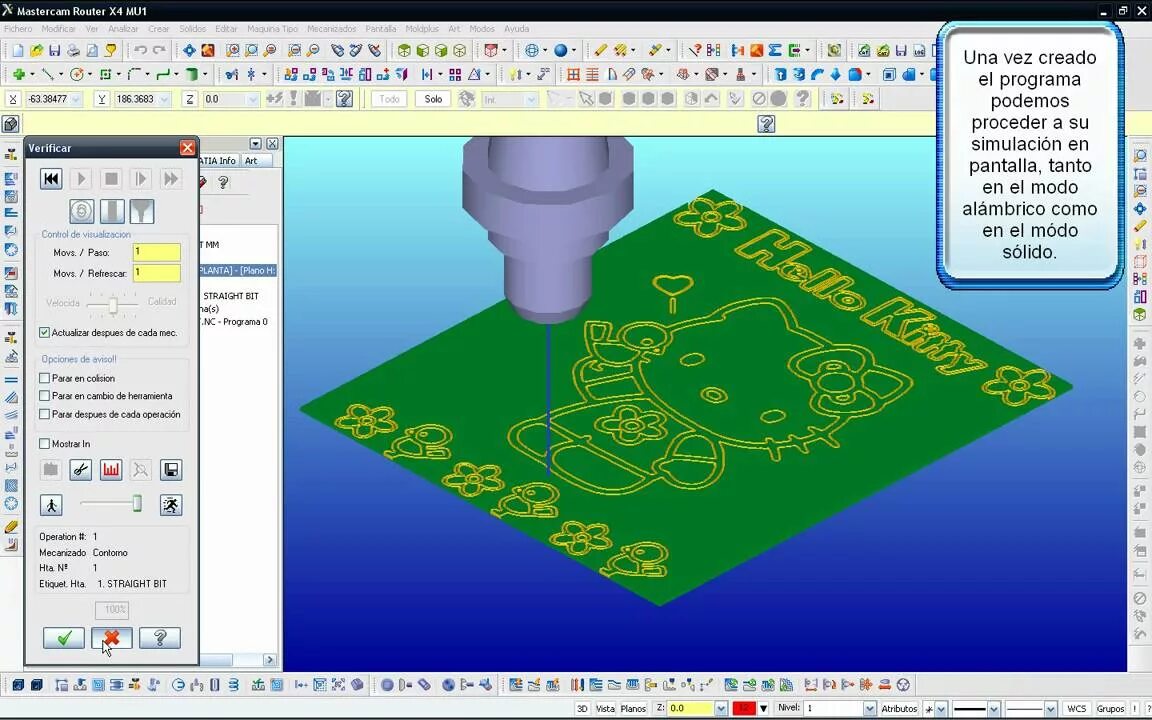This screenshot has width=1152, height=720.
Task: Undo the last action
Action: click(140, 51)
